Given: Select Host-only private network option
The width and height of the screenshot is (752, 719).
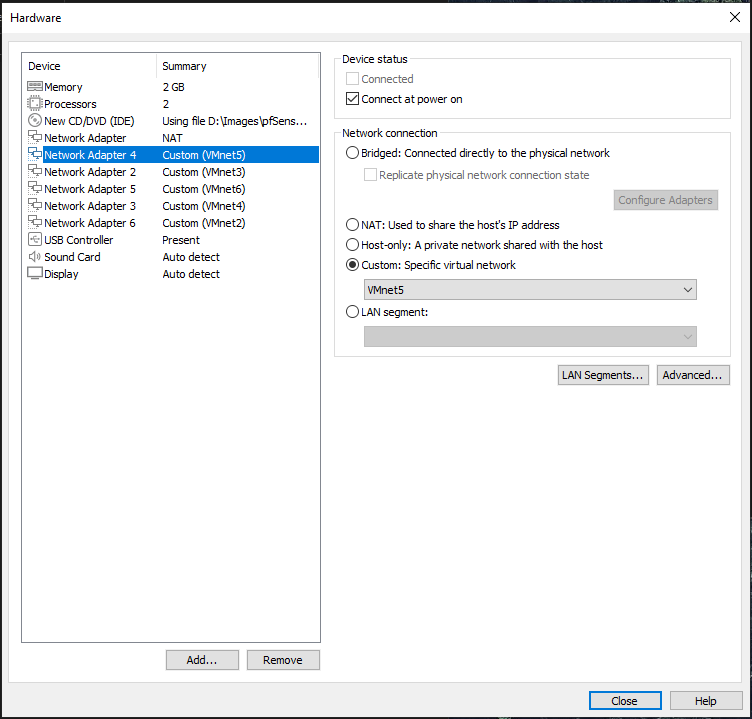Looking at the screenshot, I should [x=352, y=244].
